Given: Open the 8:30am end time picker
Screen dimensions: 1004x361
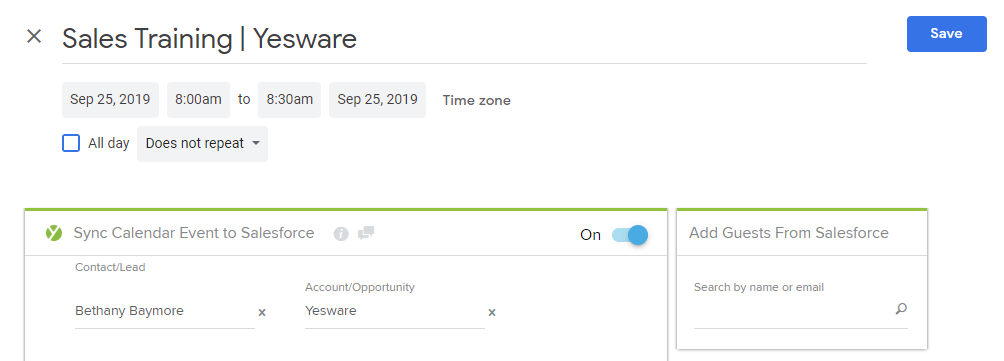Looking at the screenshot, I should pyautogui.click(x=289, y=100).
